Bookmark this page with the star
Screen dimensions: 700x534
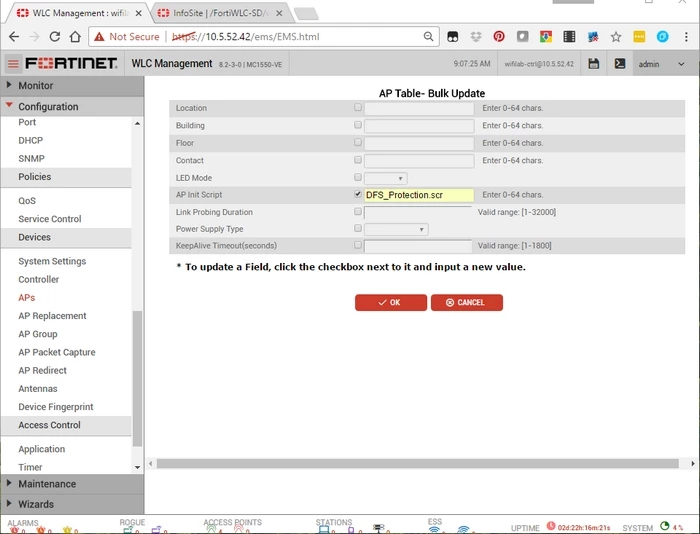(616, 37)
